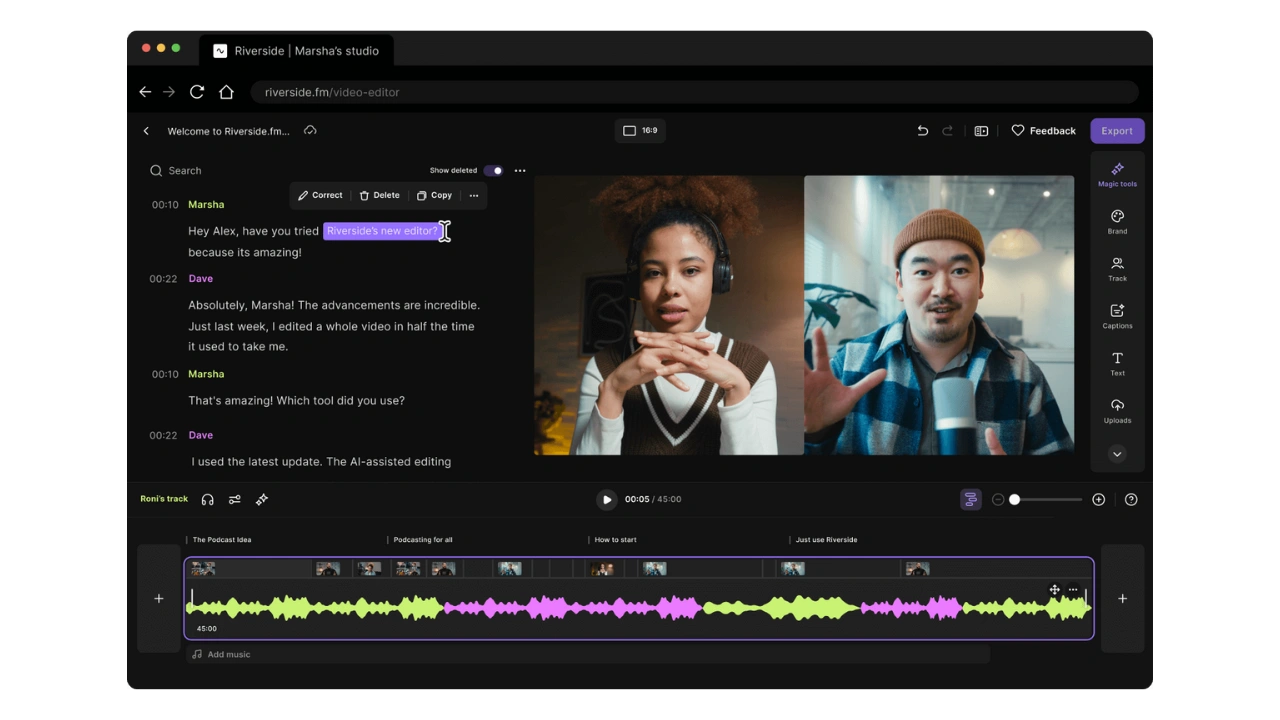The width and height of the screenshot is (1280, 720).
Task: Open the Magic tools panel
Action: coord(1117,174)
